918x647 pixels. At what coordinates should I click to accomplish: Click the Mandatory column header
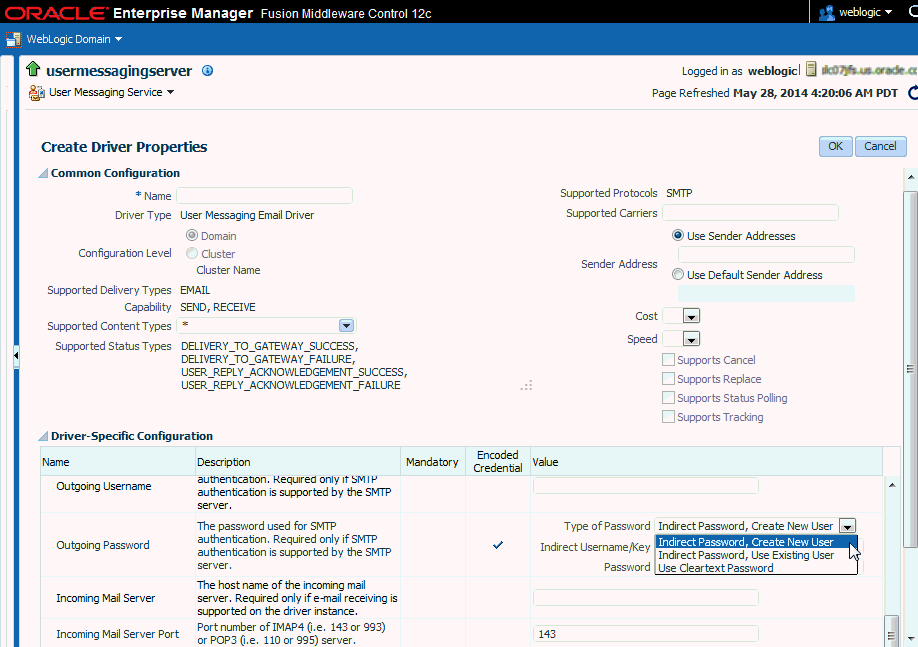tap(433, 462)
